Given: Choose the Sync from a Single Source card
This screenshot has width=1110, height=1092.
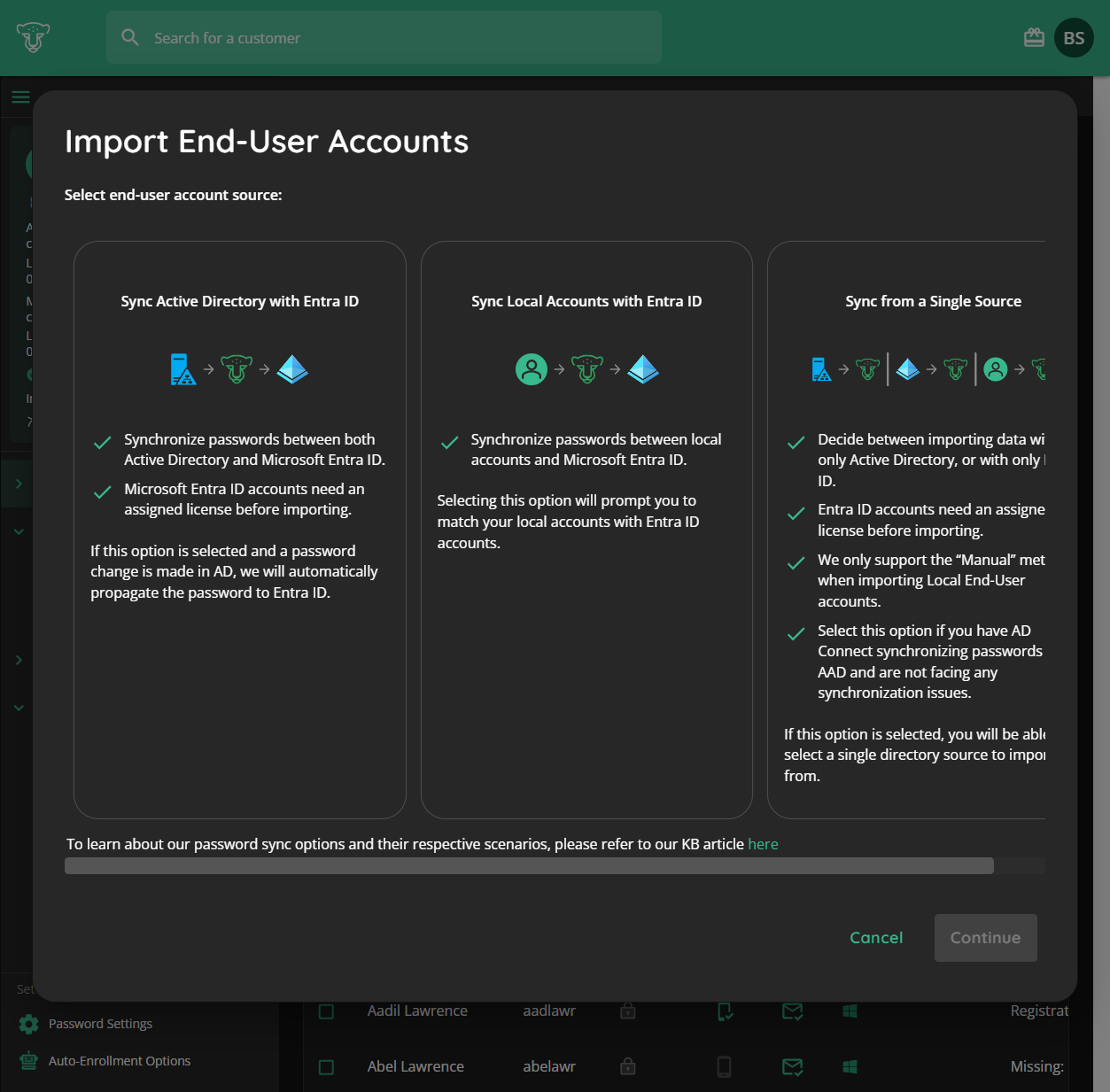Looking at the screenshot, I should tap(906, 530).
